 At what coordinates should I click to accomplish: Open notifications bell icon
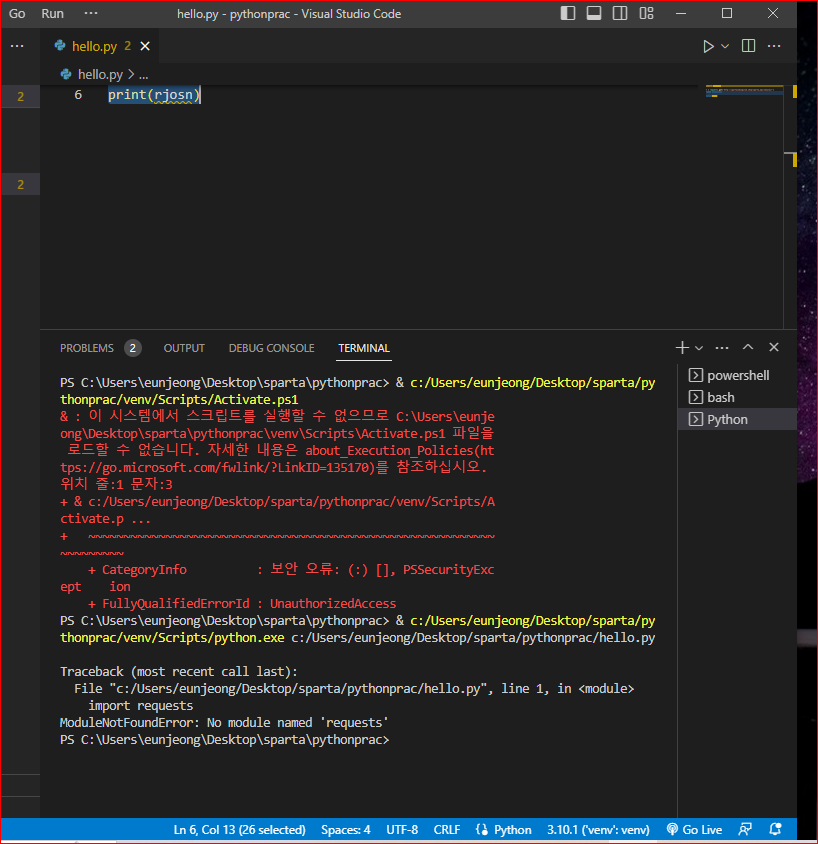coord(775,830)
